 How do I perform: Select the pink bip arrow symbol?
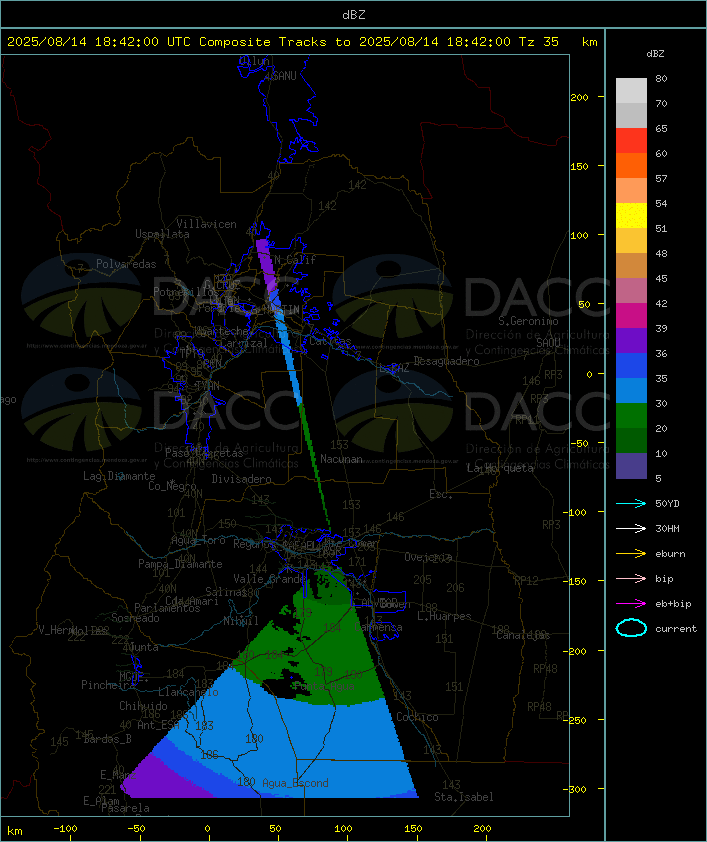631,578
